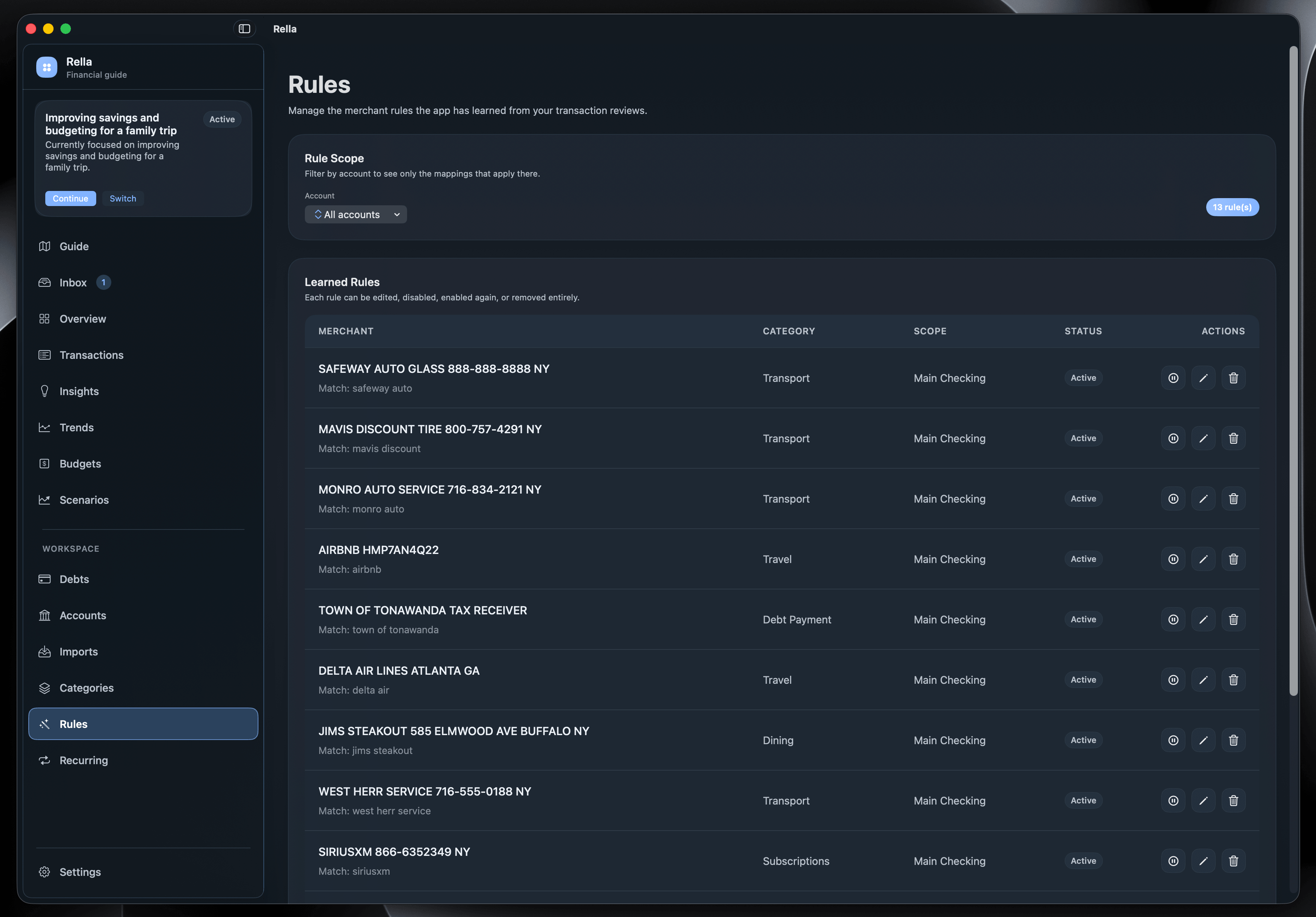Screen dimensions: 1316x917
Task: Edit the MAVIS DISCOUNT TIRE rule
Action: [1203, 438]
